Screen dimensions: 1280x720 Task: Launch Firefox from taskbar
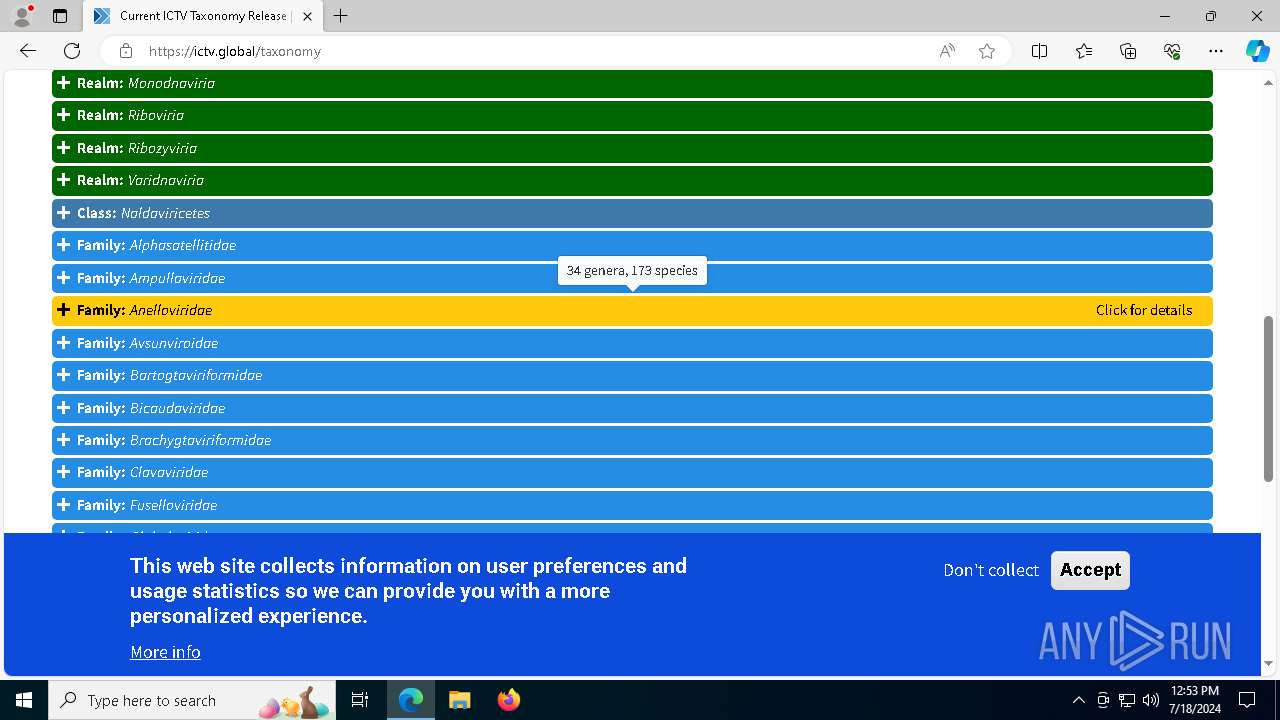click(508, 700)
